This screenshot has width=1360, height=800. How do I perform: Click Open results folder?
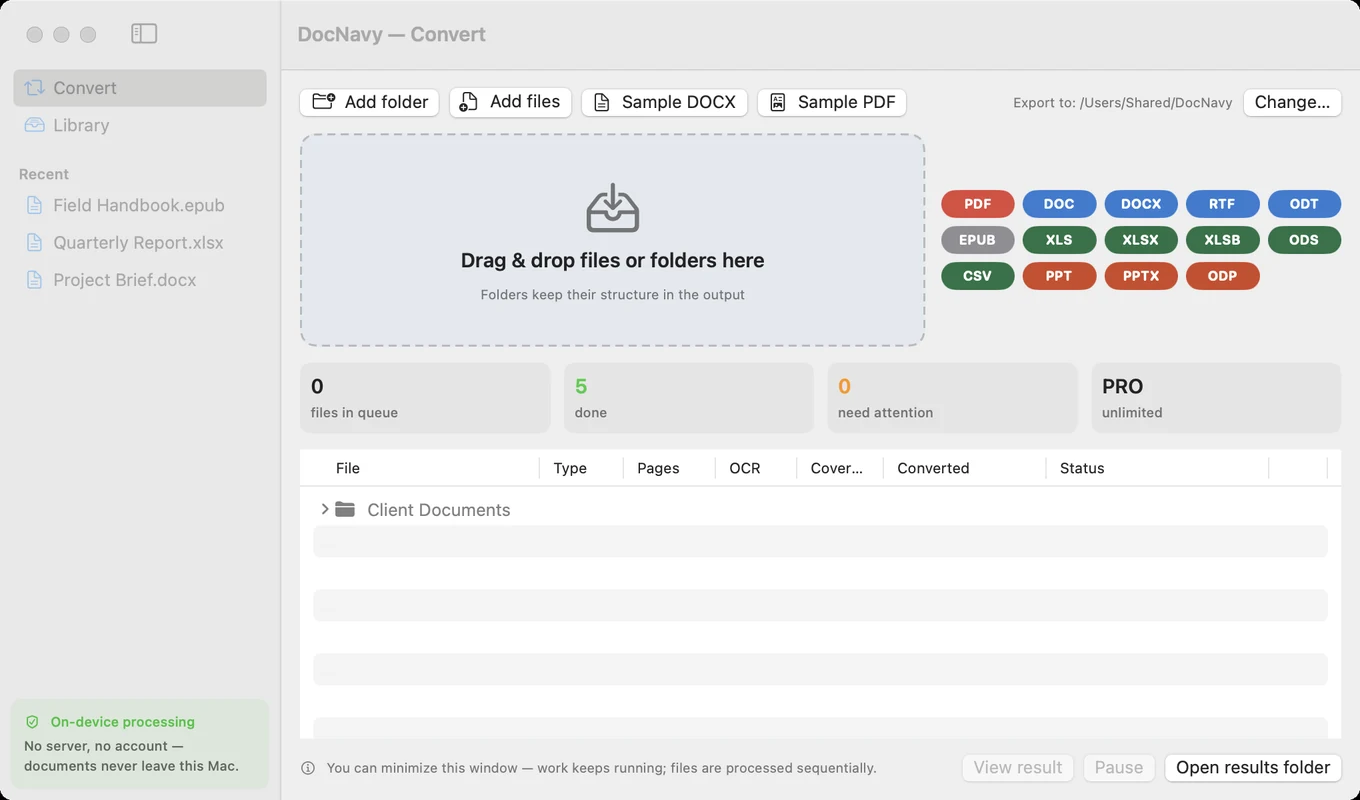point(1253,768)
